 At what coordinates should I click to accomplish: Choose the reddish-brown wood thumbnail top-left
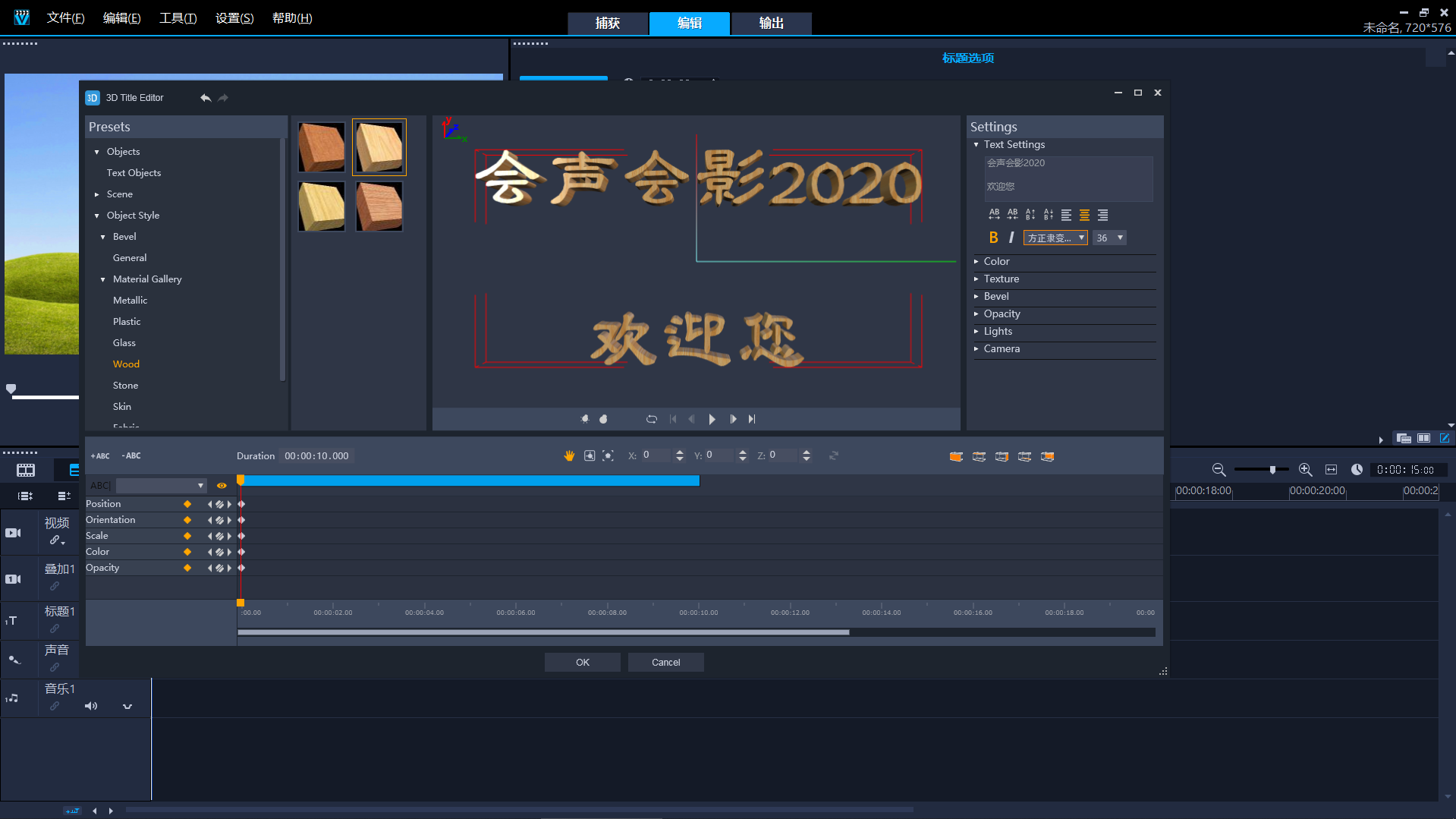[322, 147]
